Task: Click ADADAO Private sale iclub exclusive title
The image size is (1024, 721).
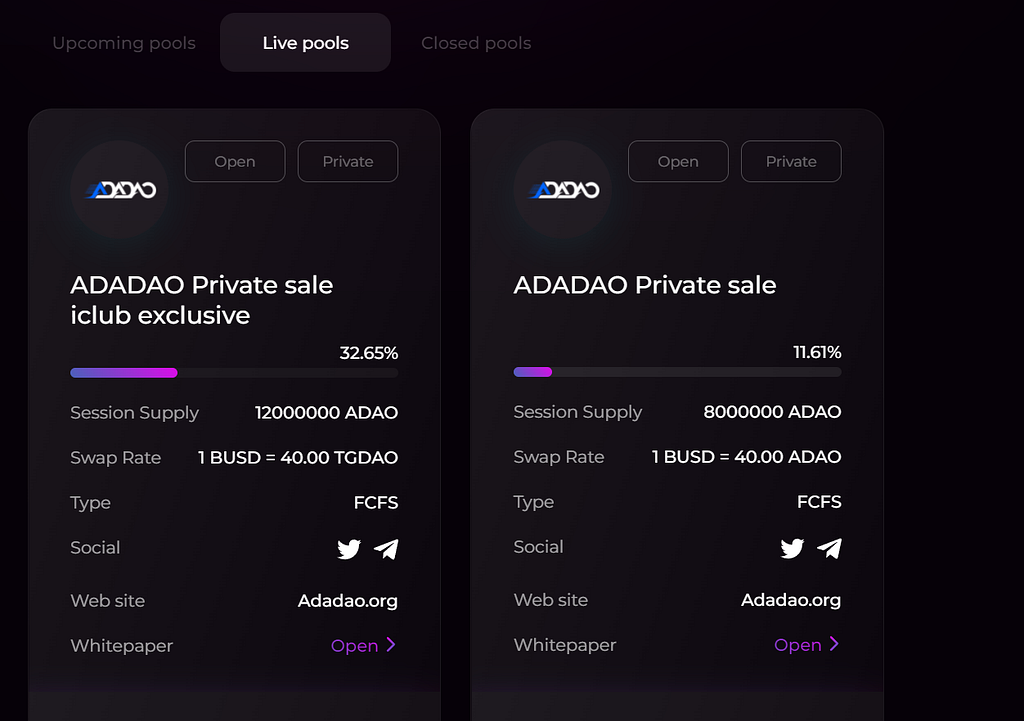Action: (202, 300)
